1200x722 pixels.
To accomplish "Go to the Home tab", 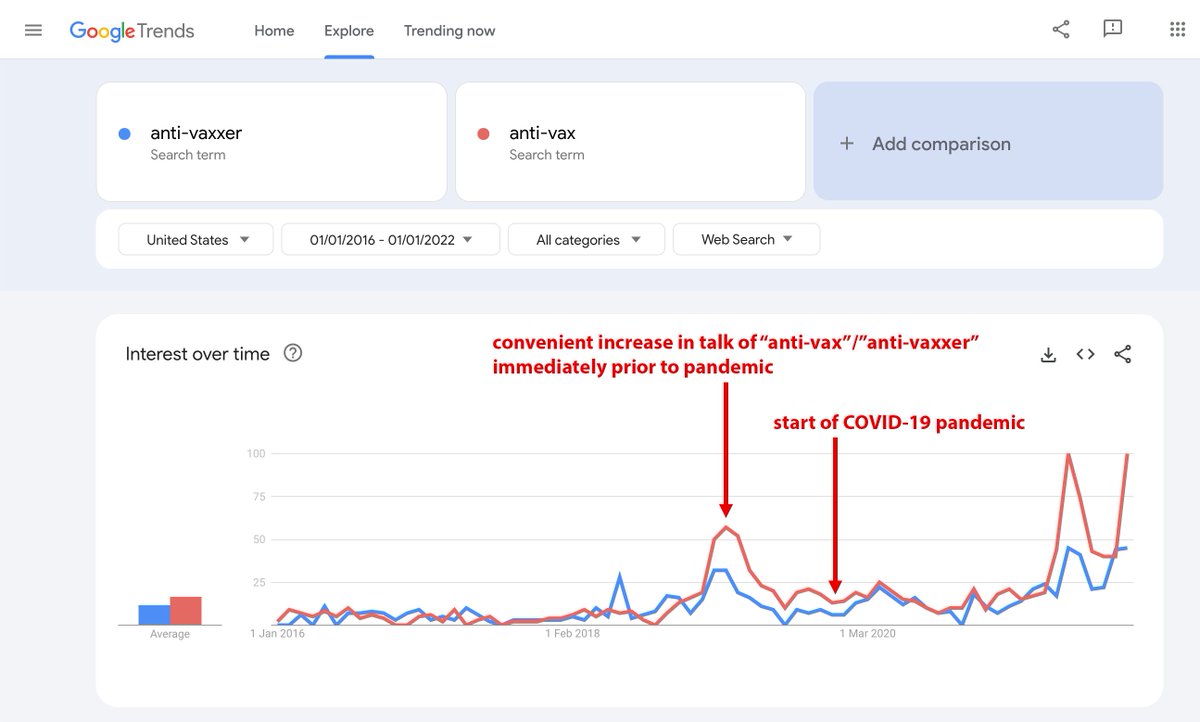I will (274, 30).
